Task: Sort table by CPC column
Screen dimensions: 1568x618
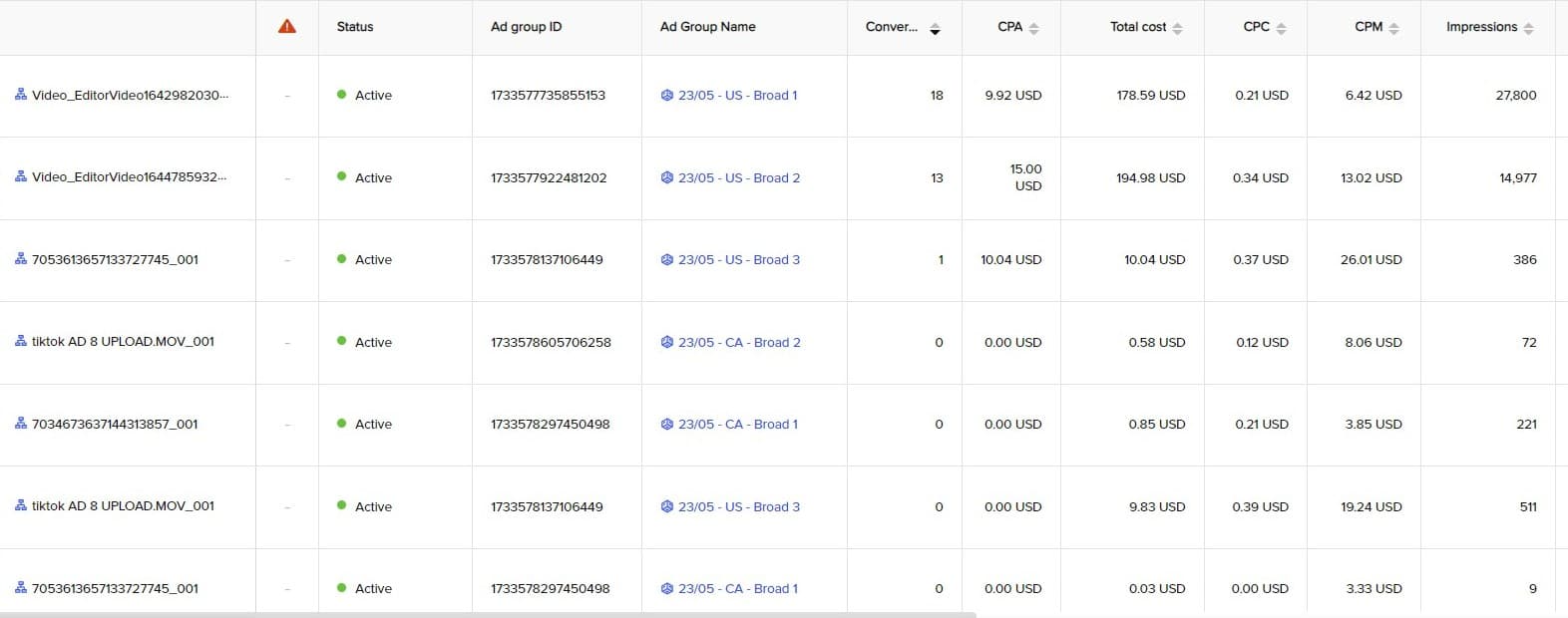Action: [x=1281, y=28]
